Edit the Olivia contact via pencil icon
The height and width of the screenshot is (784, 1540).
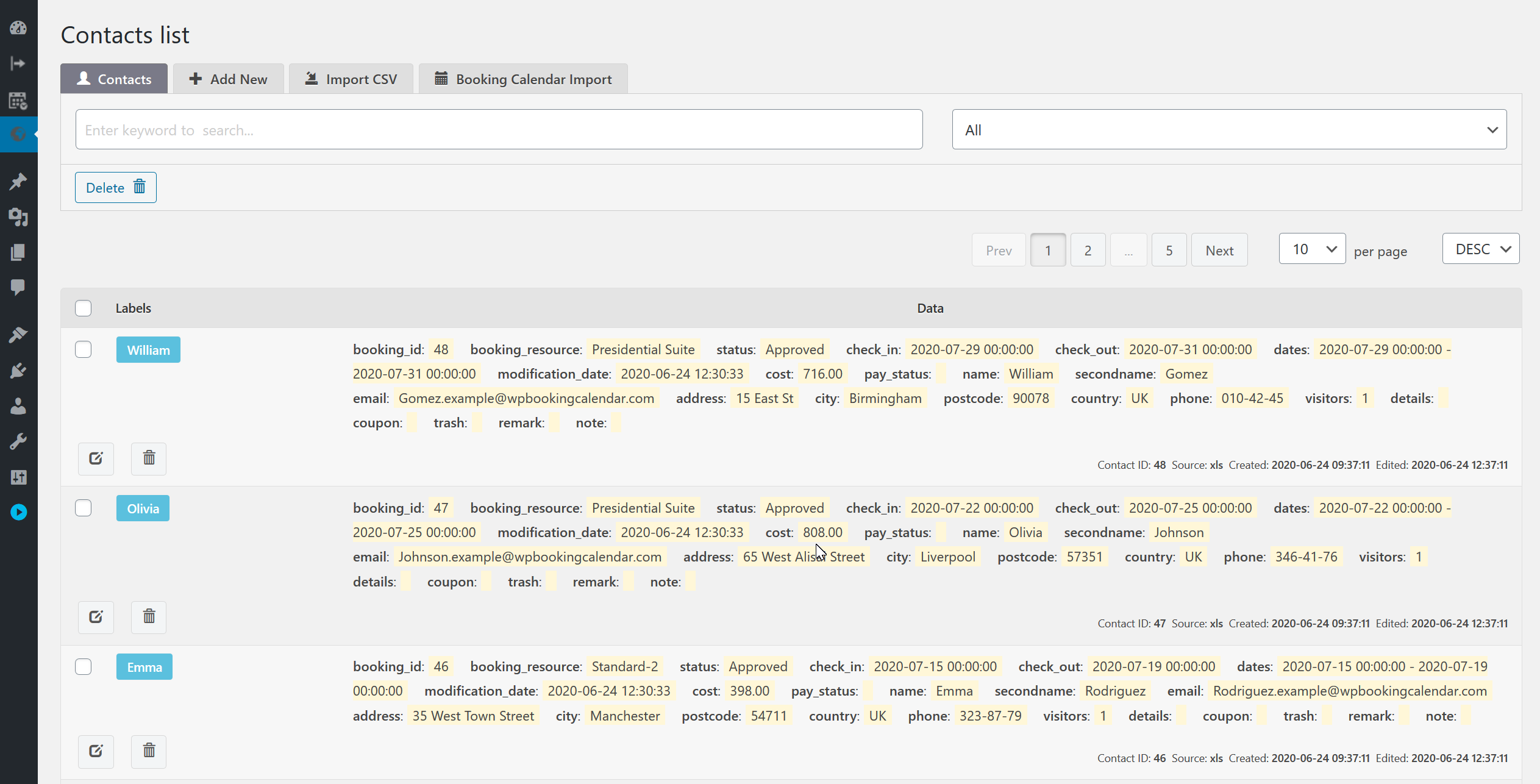pyautogui.click(x=96, y=617)
